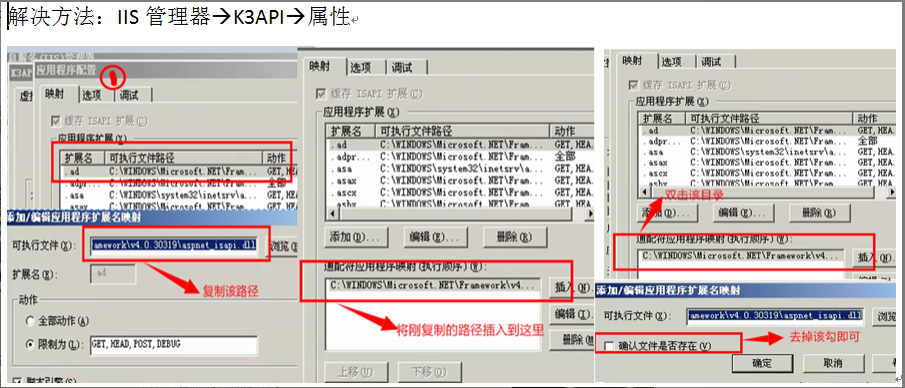The width and height of the screenshot is (905, 388).
Task: Click lower 删除 wildcard button in middle screenshot
Action: [571, 341]
